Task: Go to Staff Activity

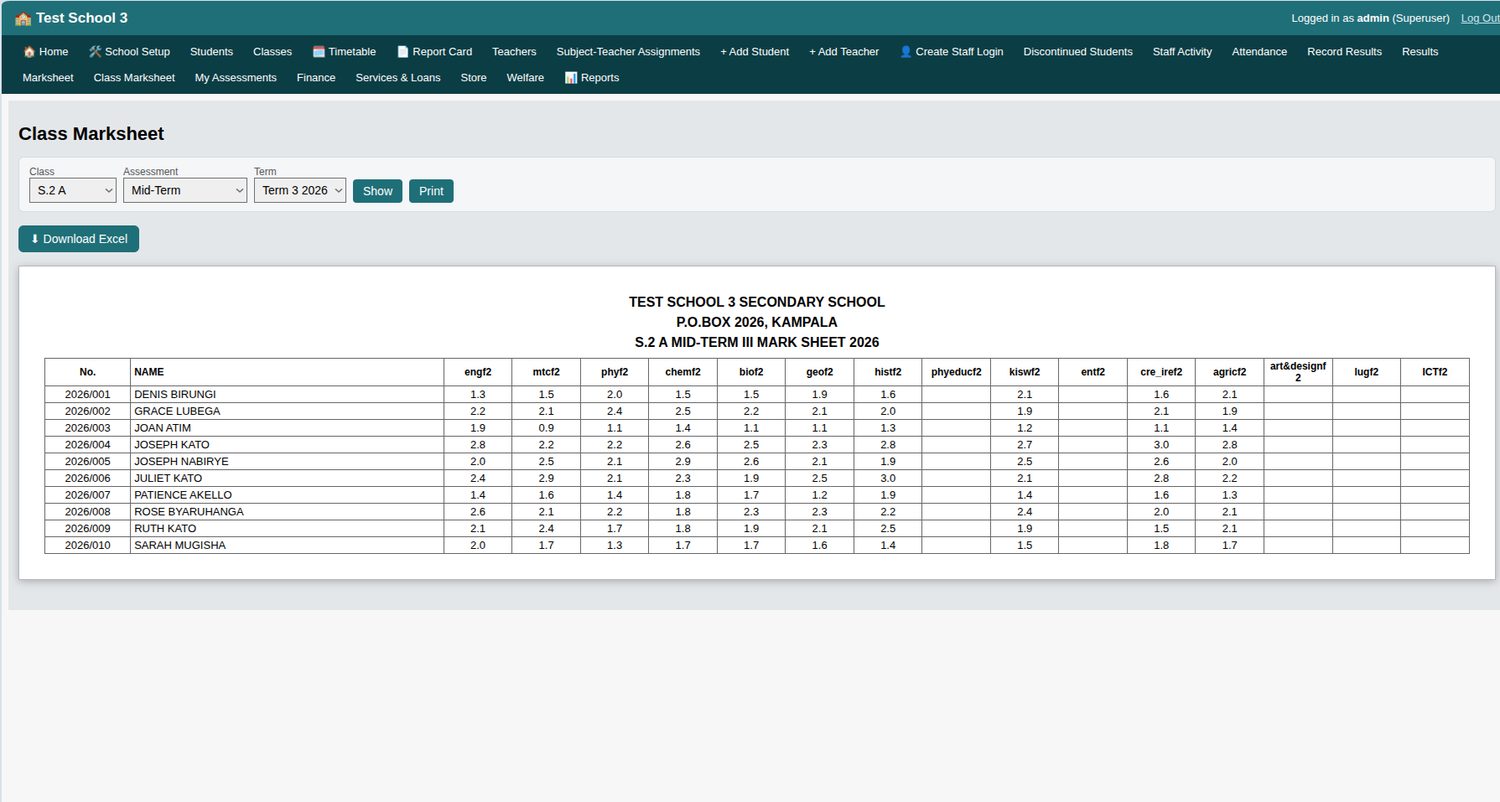Action: (x=1182, y=51)
